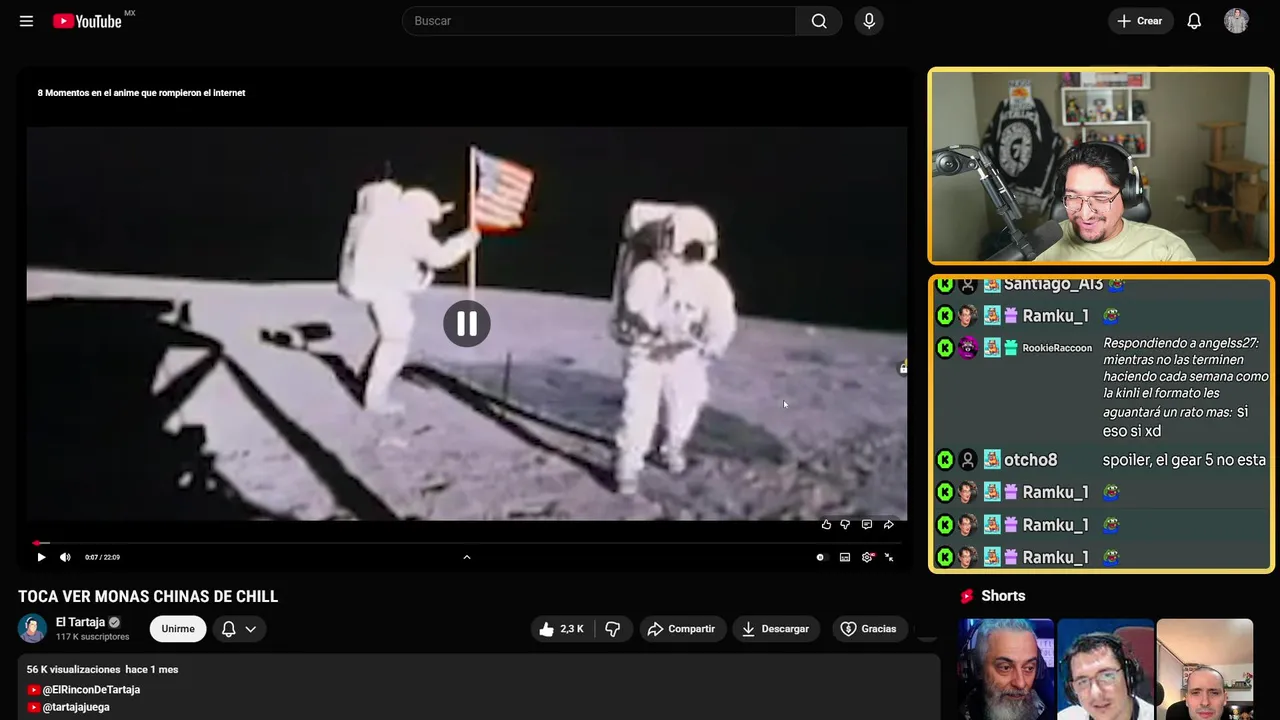Viewport: 1280px width, 720px height.
Task: Click 'spoiler, el gear 5 no esta' message
Action: [1184, 460]
